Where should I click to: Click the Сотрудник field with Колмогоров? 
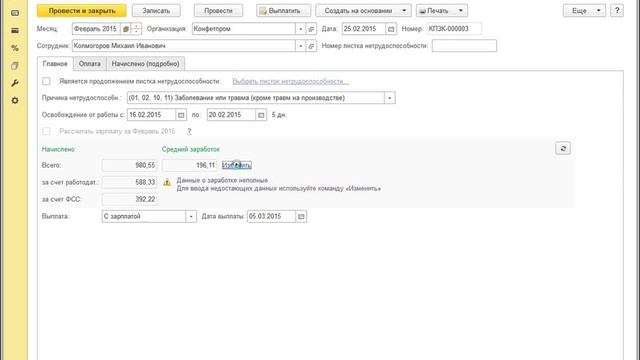(x=184, y=46)
